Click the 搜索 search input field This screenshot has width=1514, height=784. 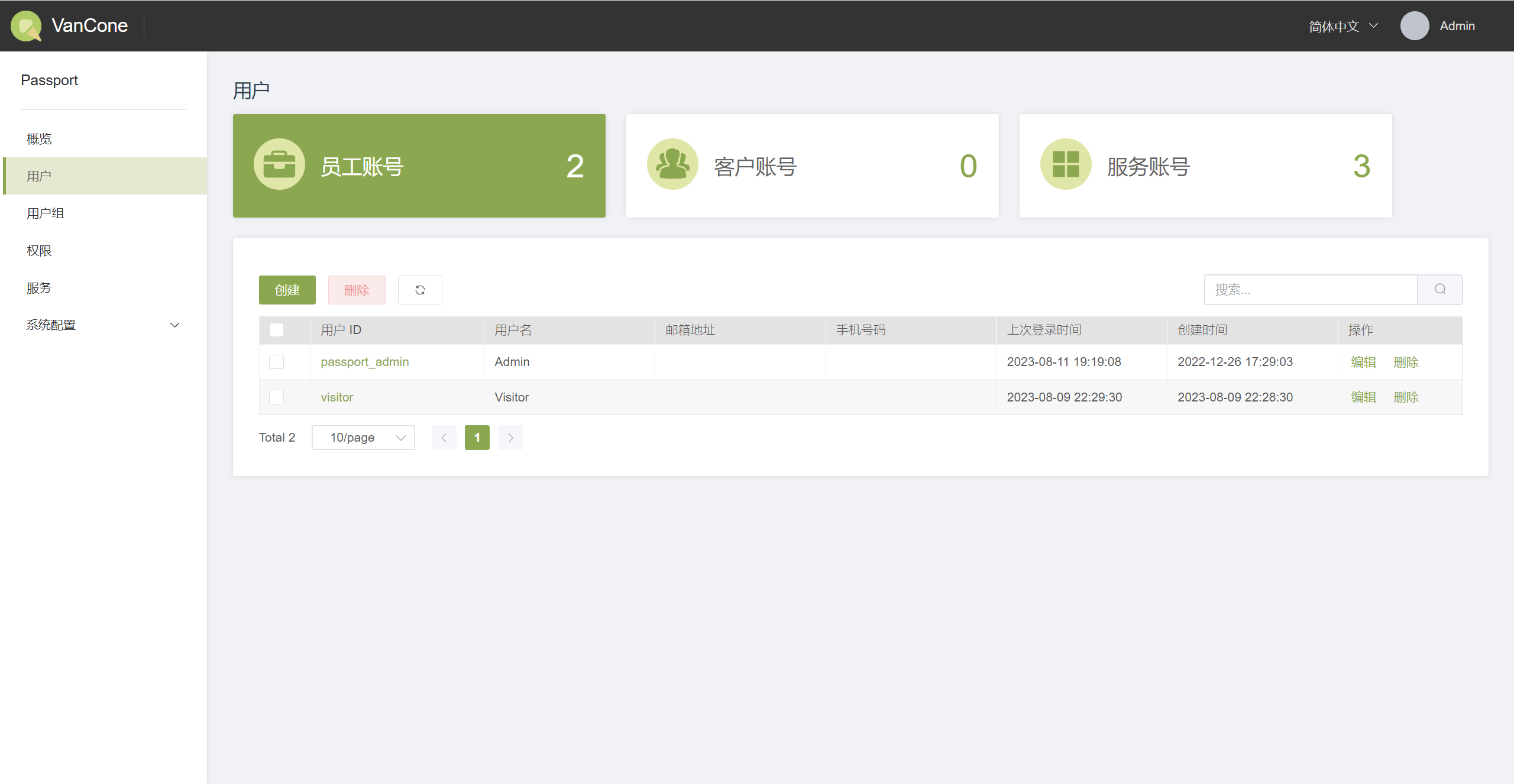(x=1311, y=289)
